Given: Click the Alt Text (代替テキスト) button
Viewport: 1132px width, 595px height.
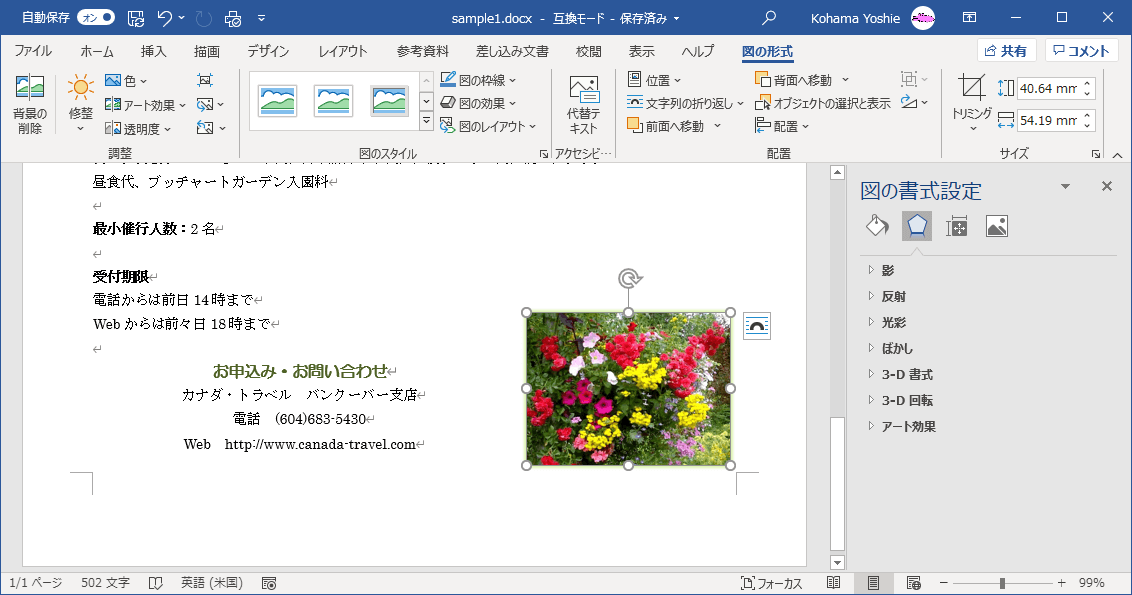Looking at the screenshot, I should click(x=583, y=105).
